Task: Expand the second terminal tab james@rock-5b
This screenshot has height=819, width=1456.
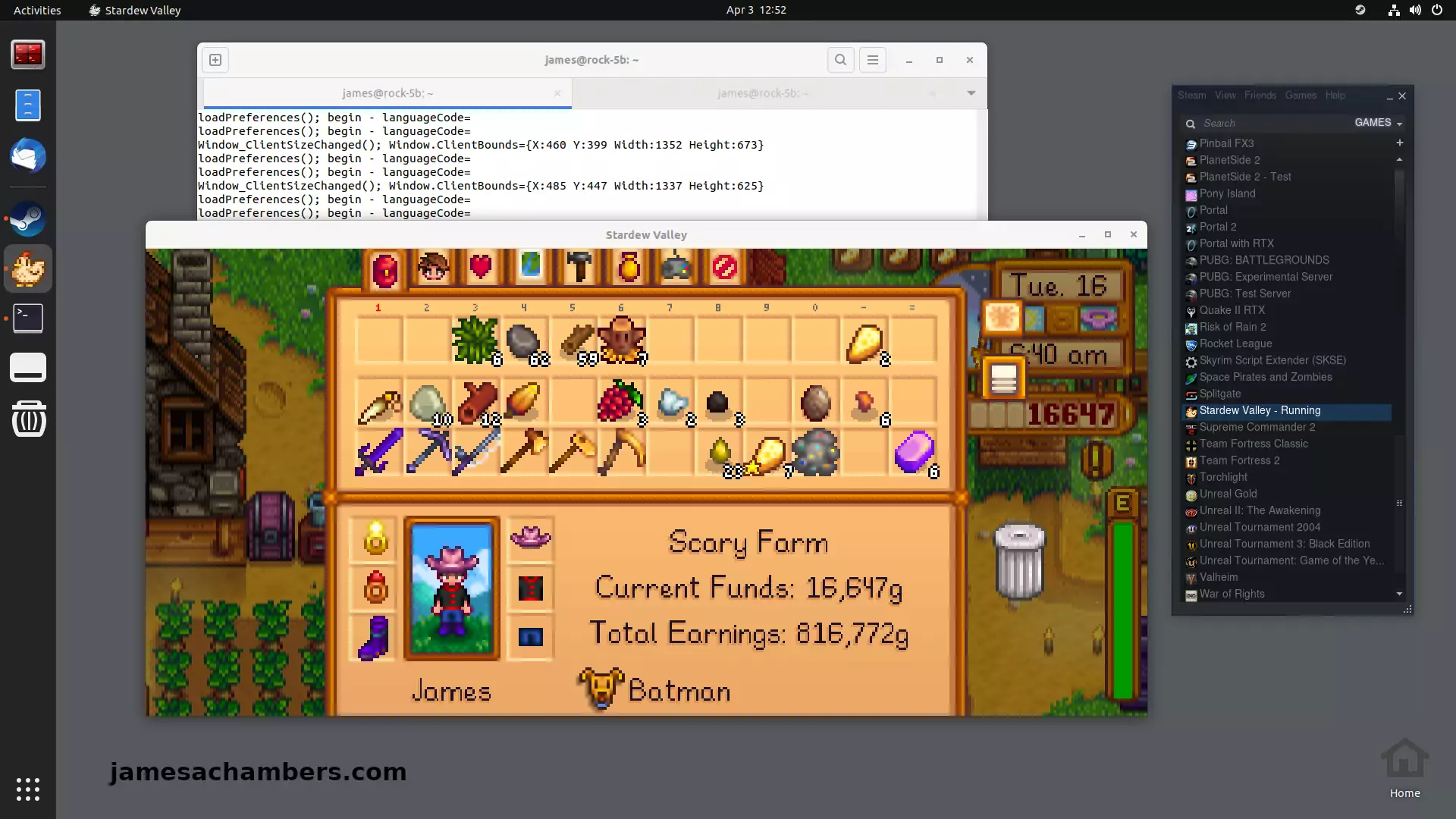Action: [763, 92]
